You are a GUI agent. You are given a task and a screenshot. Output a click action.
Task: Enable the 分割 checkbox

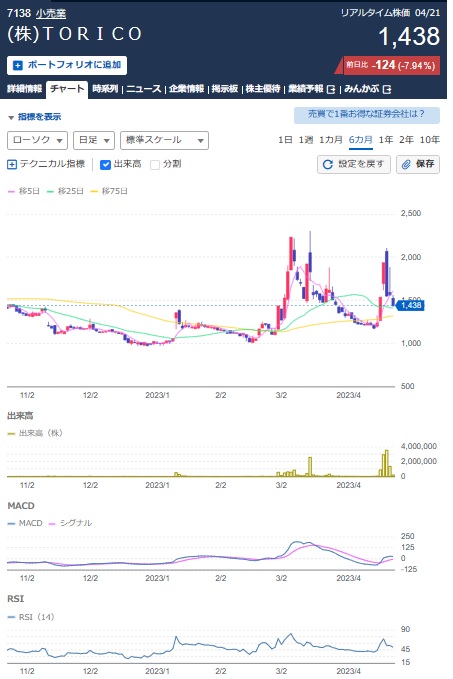[155, 165]
